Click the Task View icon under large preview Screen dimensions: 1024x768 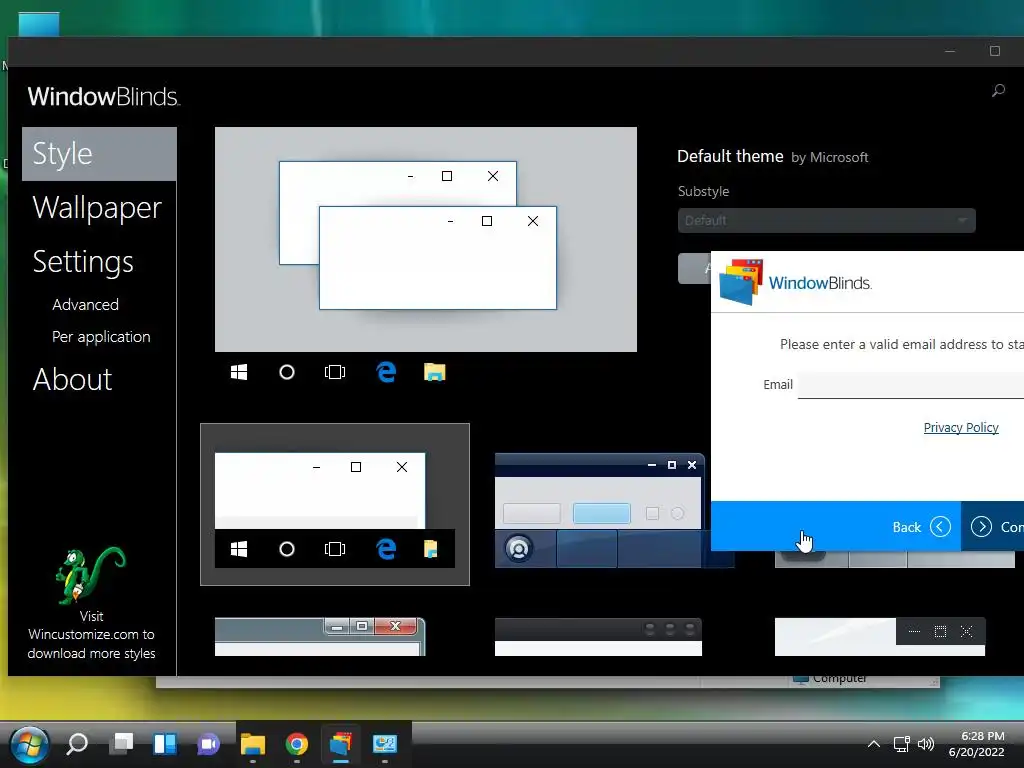pyautogui.click(x=335, y=372)
